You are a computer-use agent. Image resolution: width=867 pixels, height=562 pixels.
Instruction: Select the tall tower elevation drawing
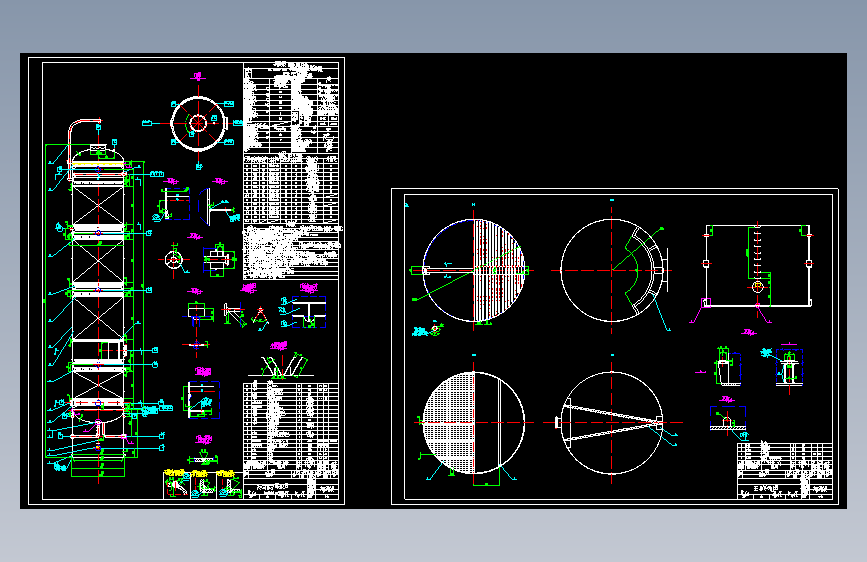[x=98, y=301]
